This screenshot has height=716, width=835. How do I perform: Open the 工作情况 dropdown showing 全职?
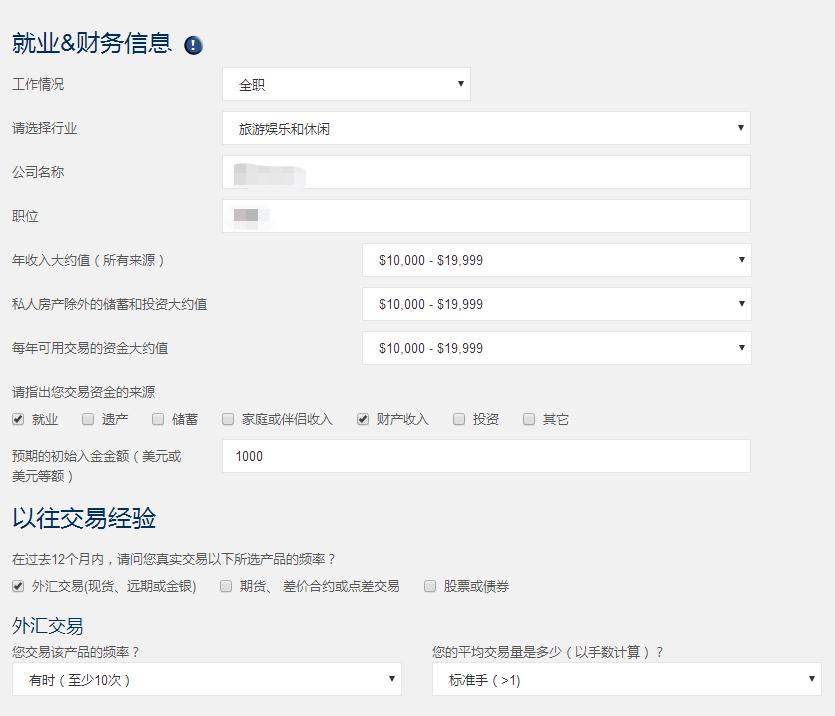point(345,83)
